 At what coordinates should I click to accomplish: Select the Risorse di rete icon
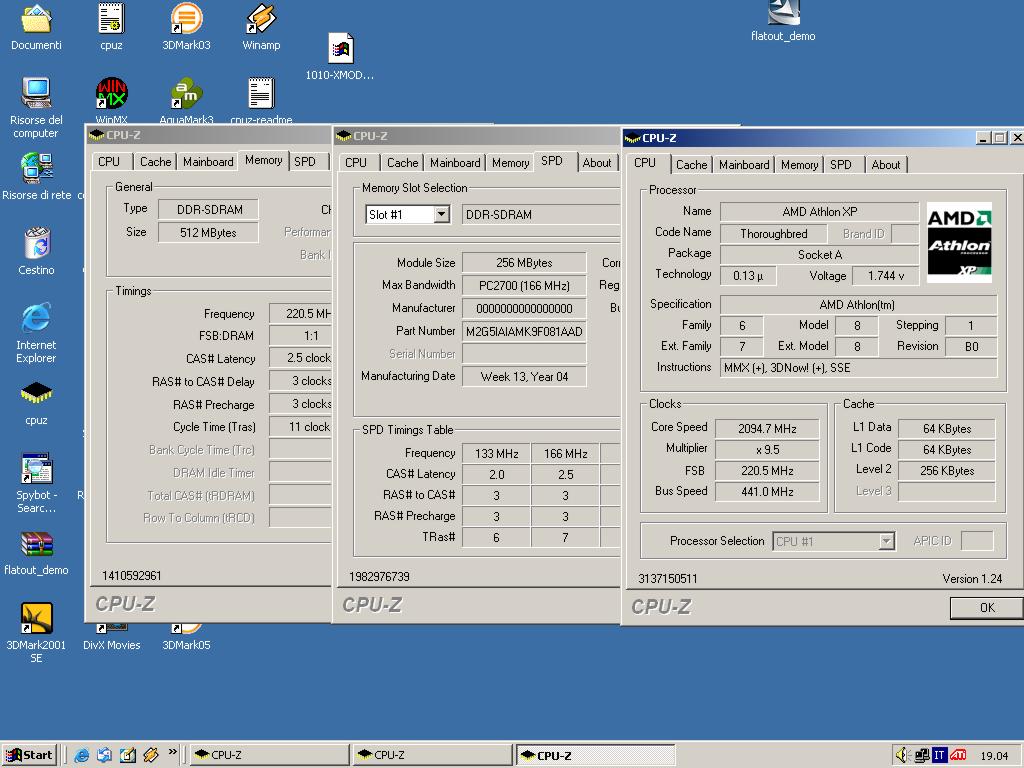(37, 168)
